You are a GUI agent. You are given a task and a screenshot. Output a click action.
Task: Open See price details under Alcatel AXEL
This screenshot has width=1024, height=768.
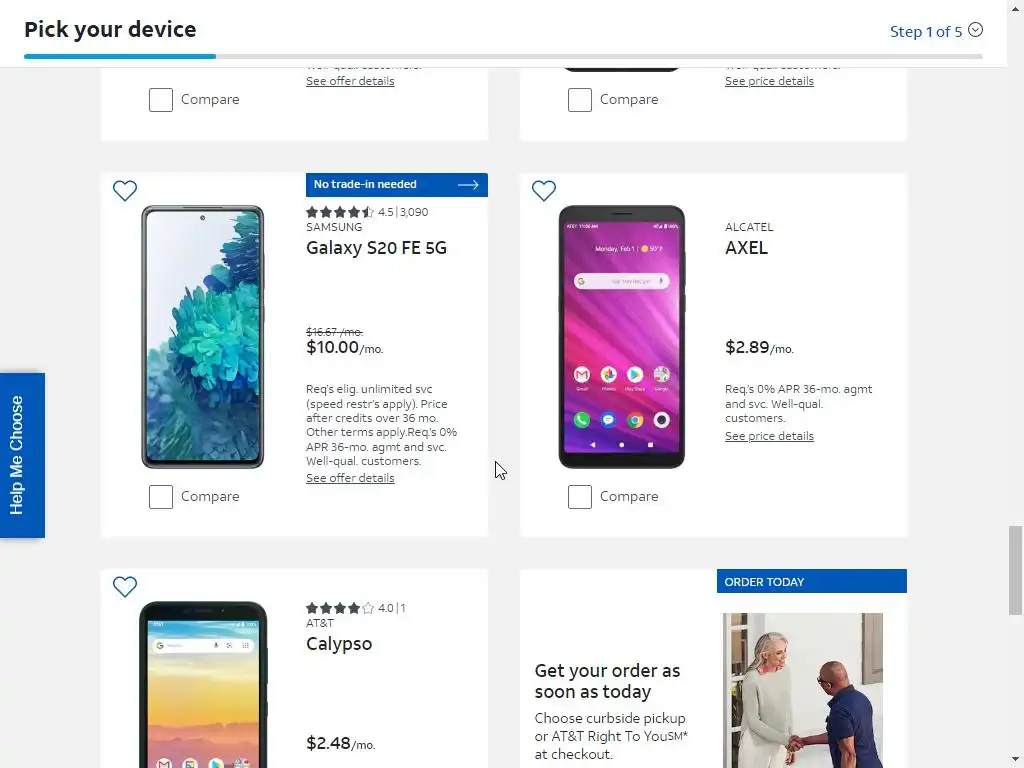pos(769,436)
